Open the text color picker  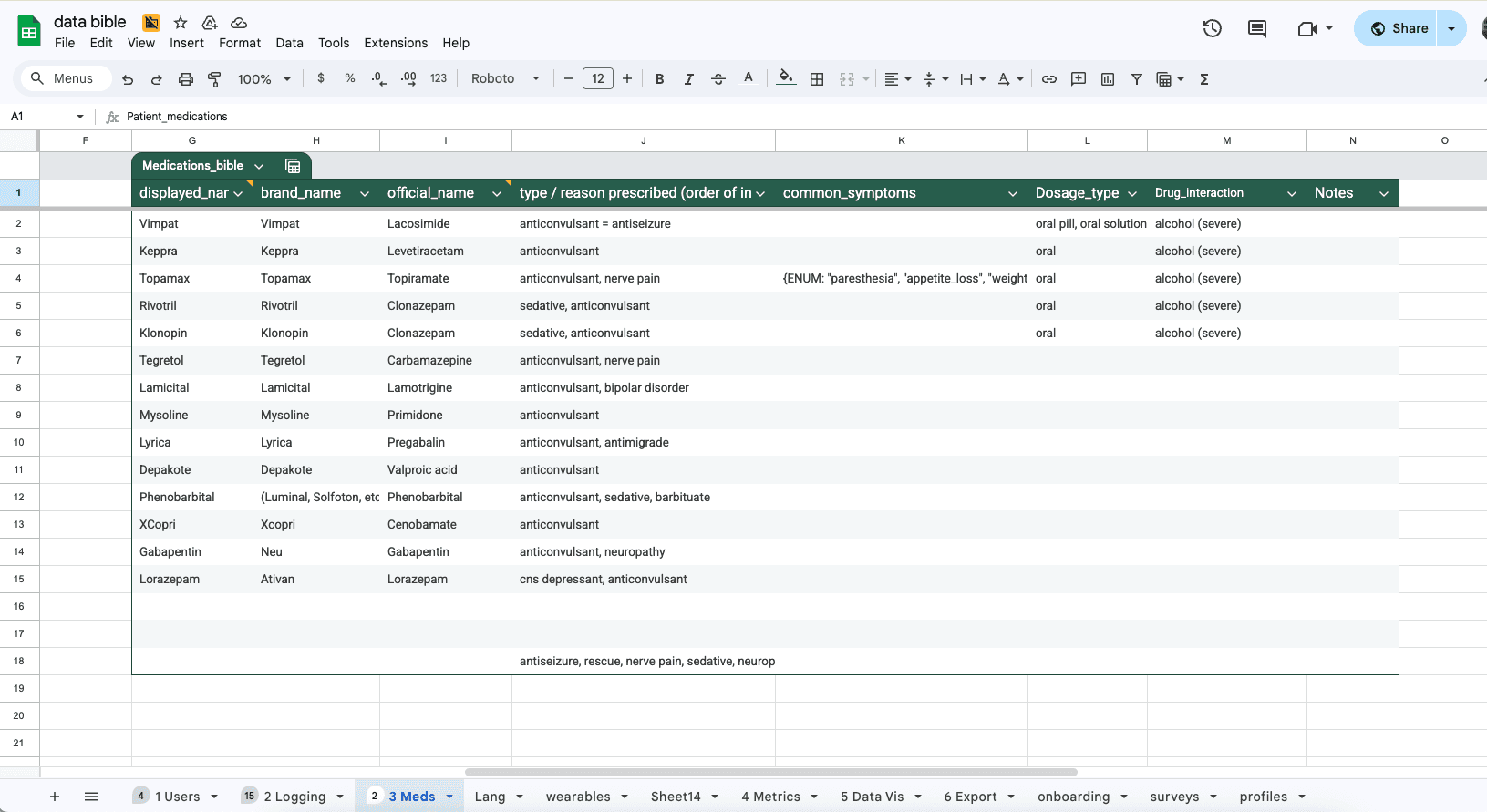749,79
